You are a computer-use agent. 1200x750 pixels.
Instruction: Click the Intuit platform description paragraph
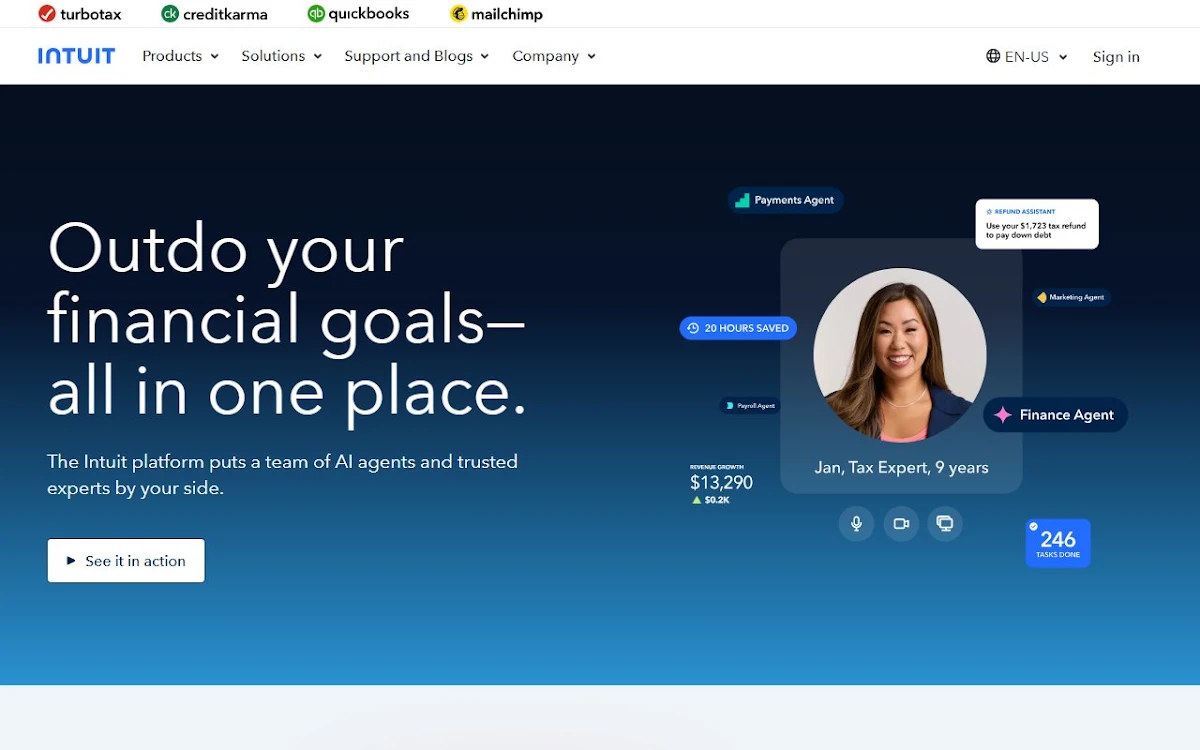click(282, 475)
